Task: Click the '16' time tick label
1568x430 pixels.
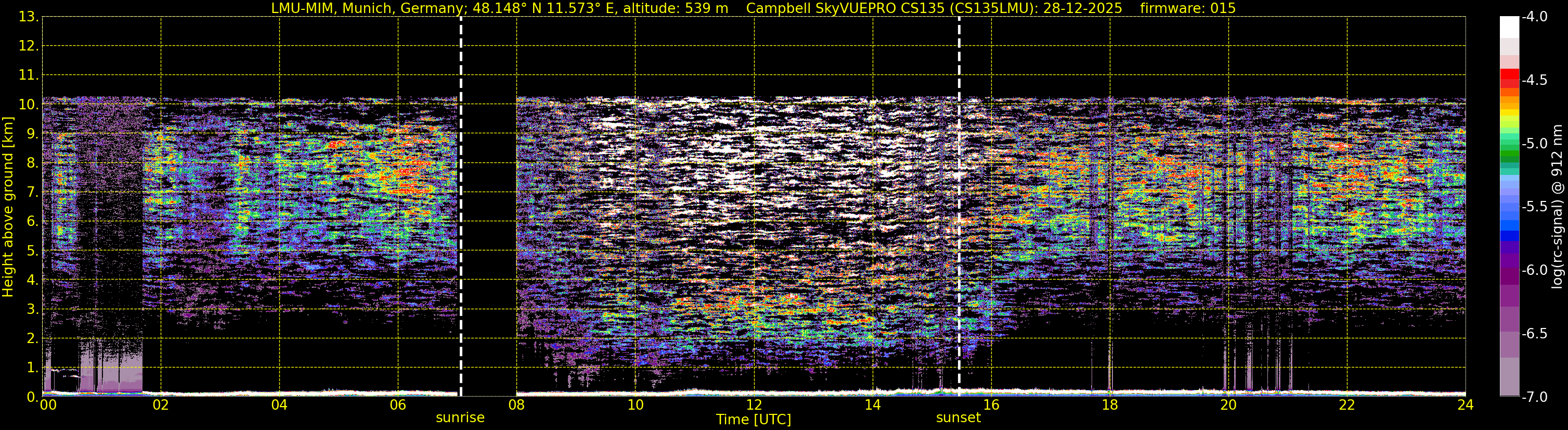Action: pos(992,405)
